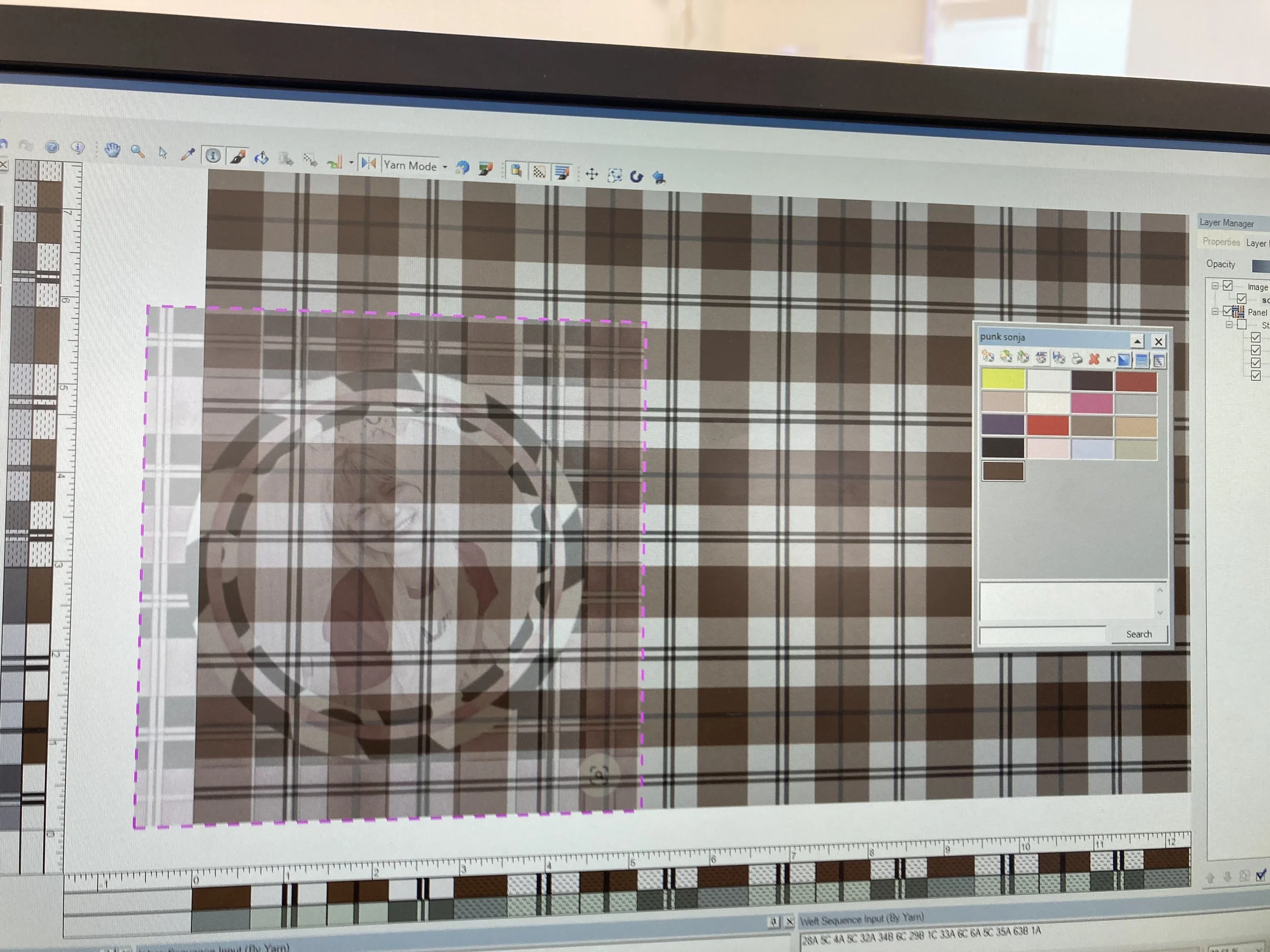Toggle the Image layer checkbox
Image resolution: width=1270 pixels, height=952 pixels.
pyautogui.click(x=1227, y=285)
